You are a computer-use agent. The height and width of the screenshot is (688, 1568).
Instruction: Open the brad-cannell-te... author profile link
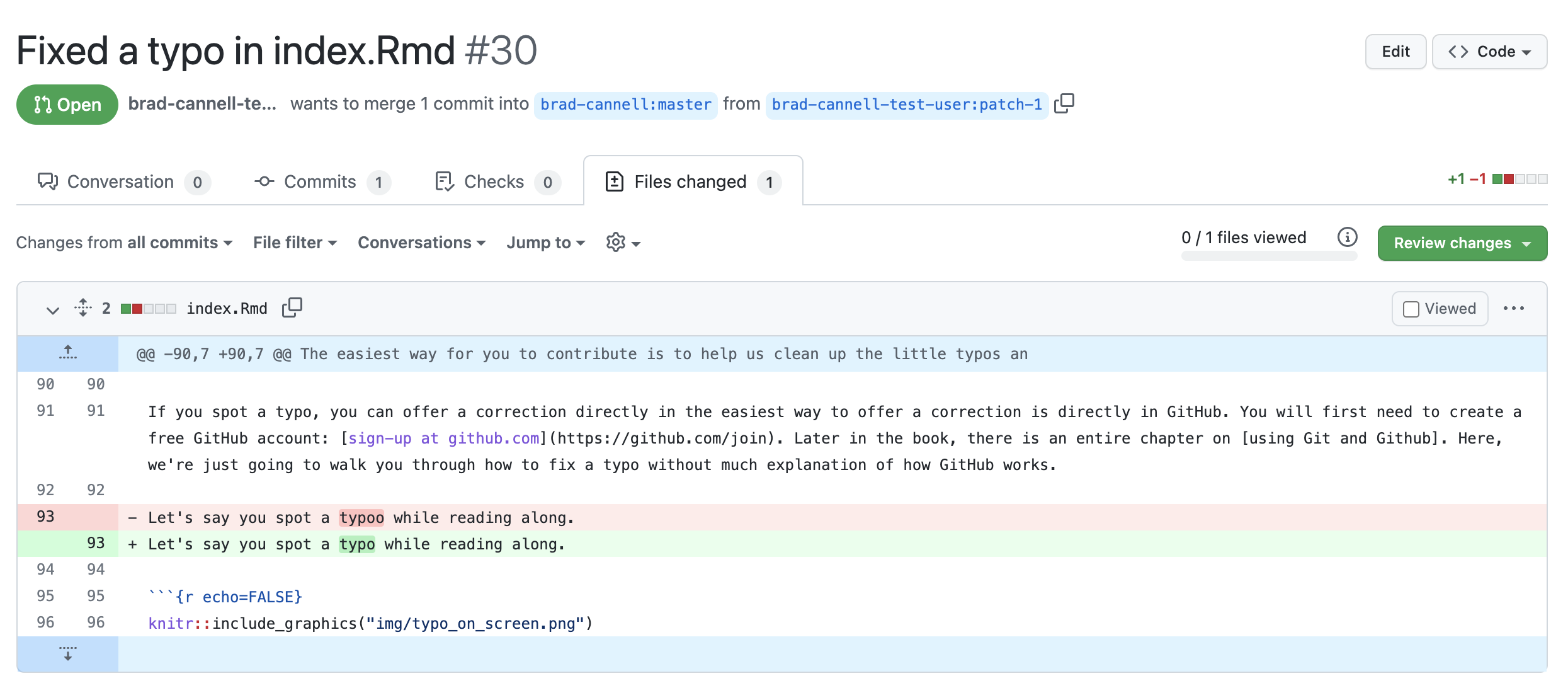pyautogui.click(x=202, y=103)
